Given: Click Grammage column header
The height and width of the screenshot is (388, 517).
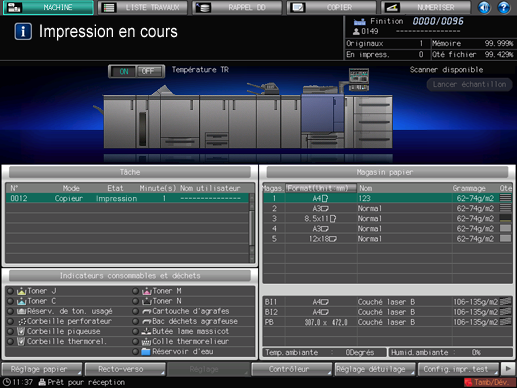Looking at the screenshot, I should [x=469, y=188].
